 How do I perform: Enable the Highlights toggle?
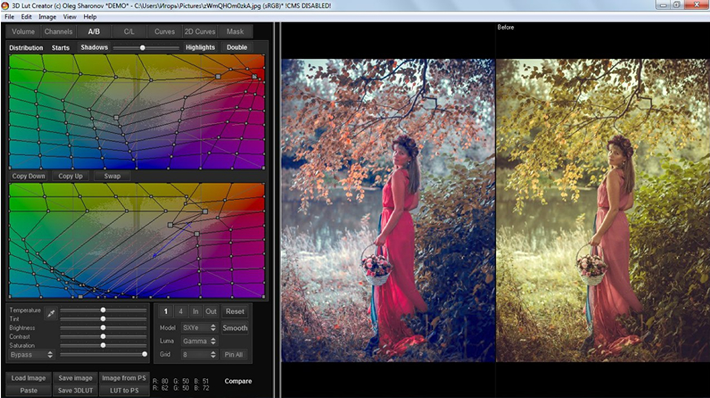200,47
